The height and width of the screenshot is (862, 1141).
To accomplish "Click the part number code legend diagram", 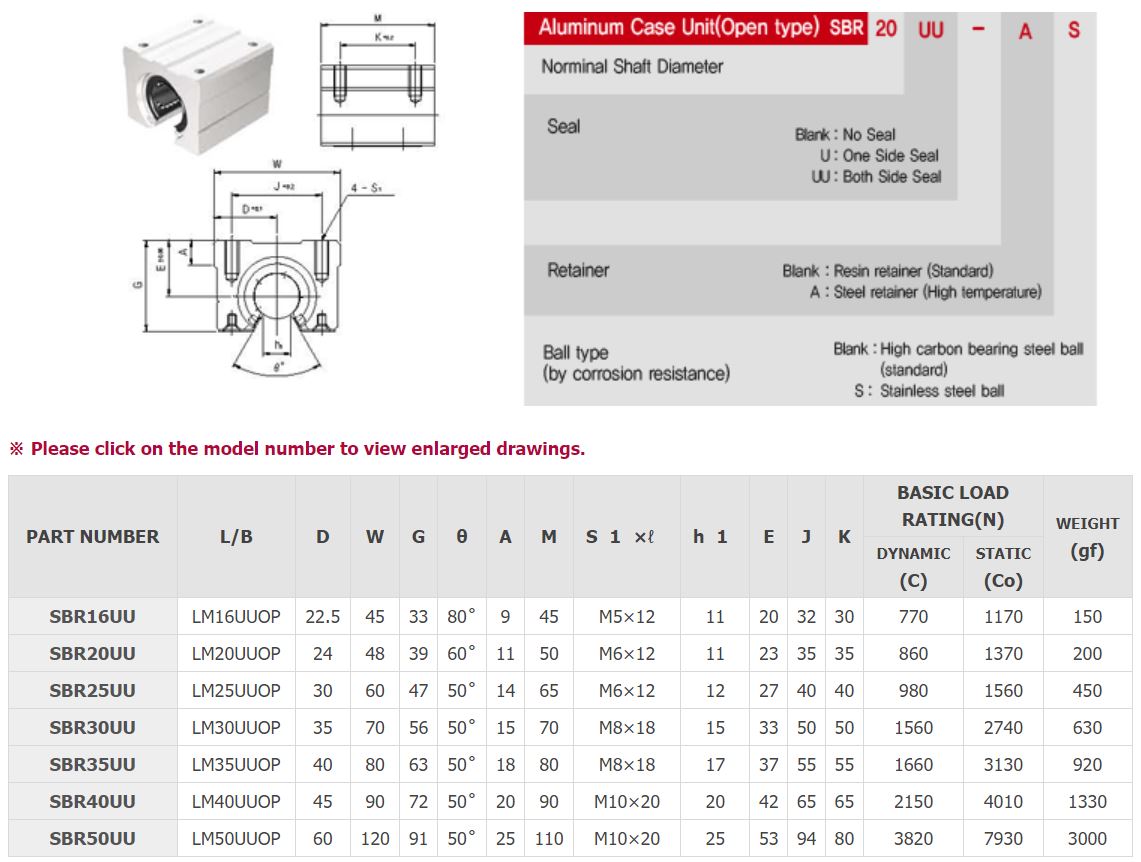I will pos(810,209).
